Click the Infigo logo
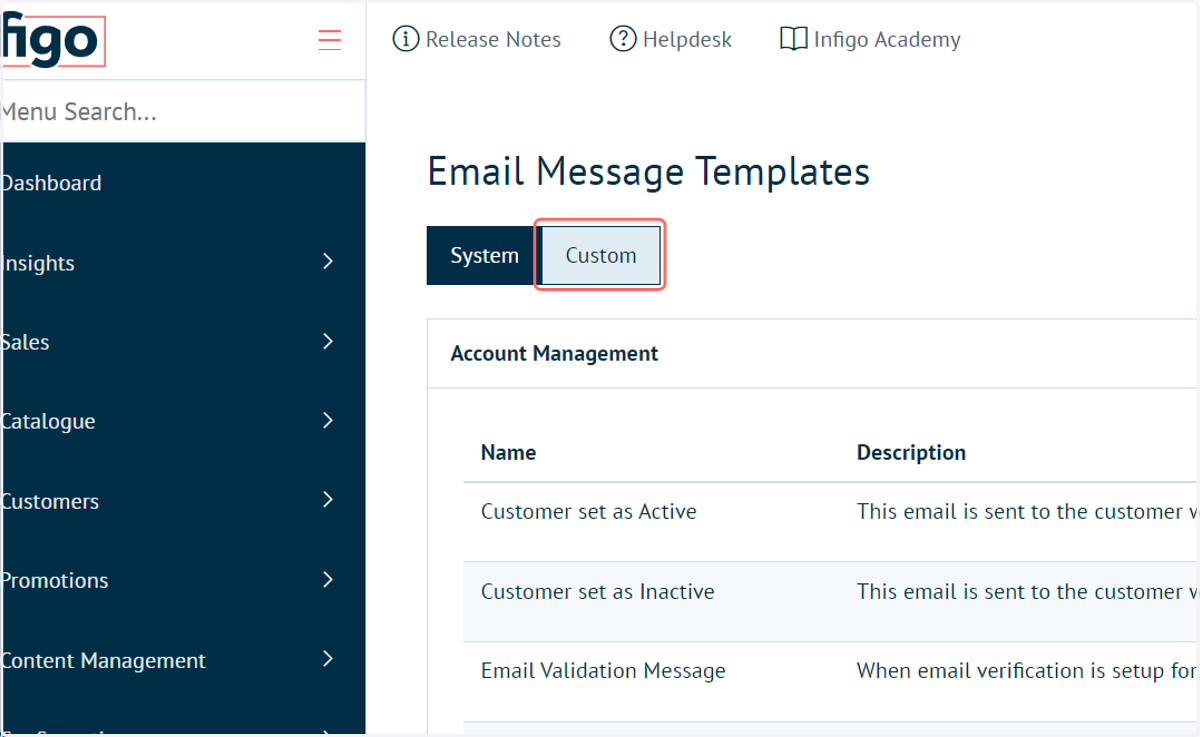Viewport: 1200px width, 737px height. tap(52, 41)
